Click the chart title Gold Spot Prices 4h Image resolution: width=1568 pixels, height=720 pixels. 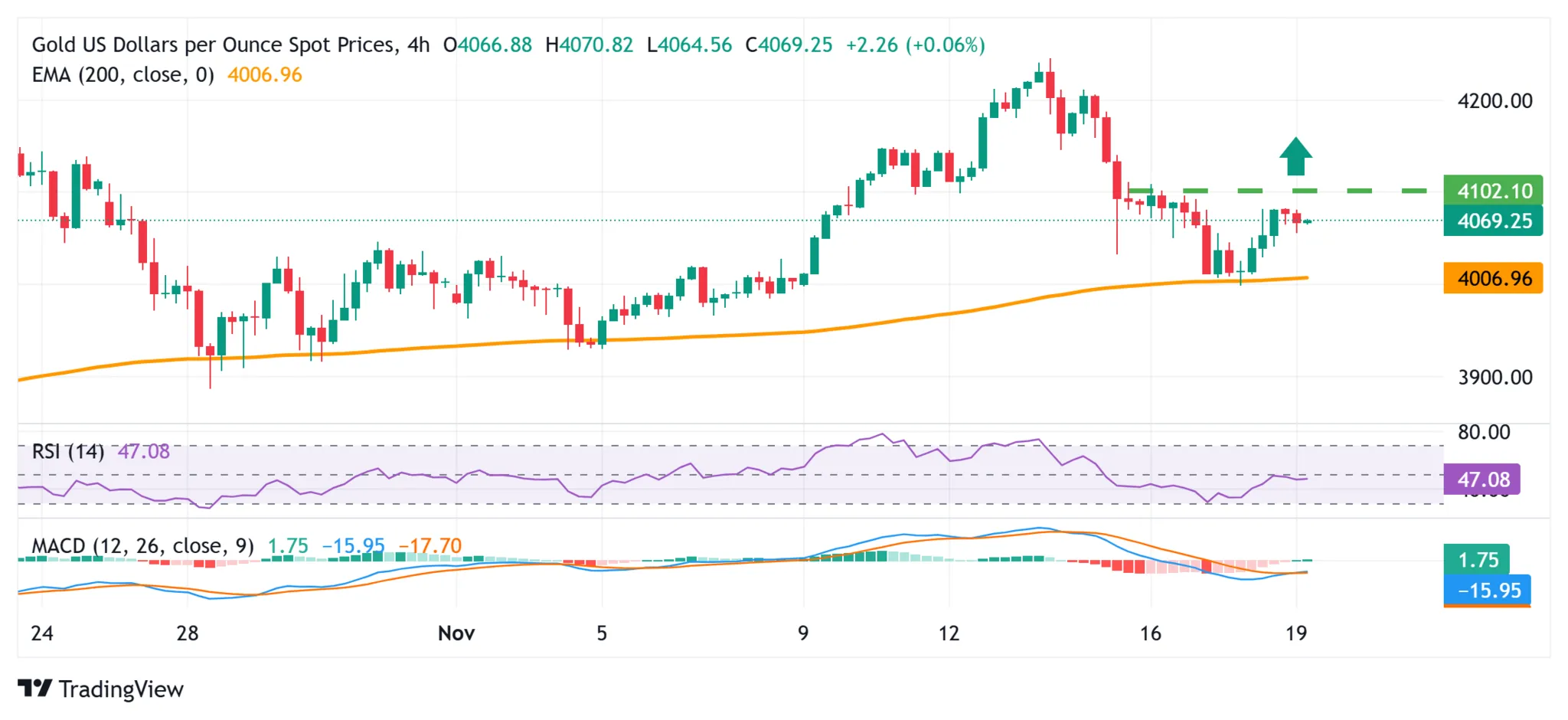coord(230,44)
